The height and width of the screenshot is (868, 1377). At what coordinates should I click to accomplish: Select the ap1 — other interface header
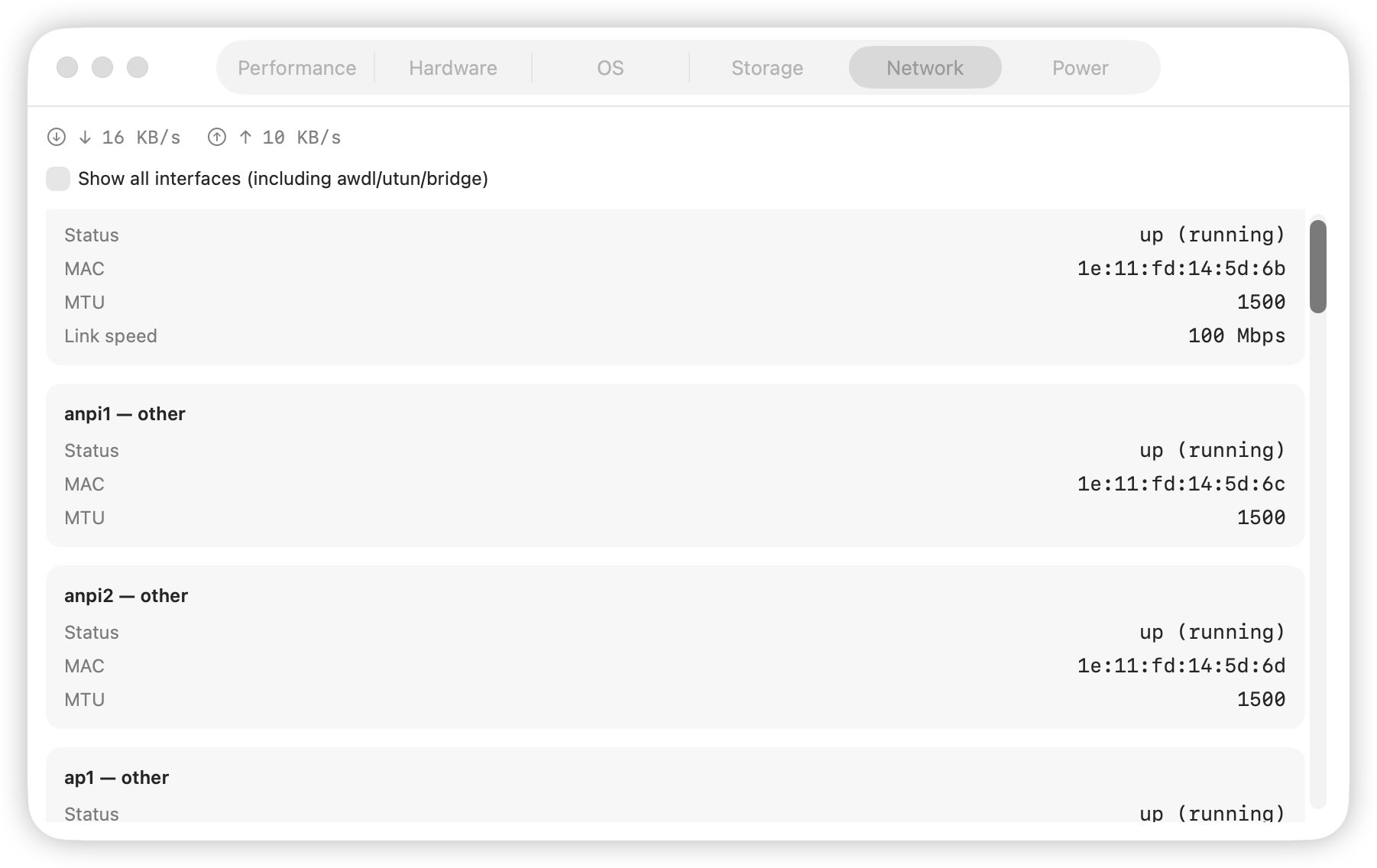click(116, 778)
